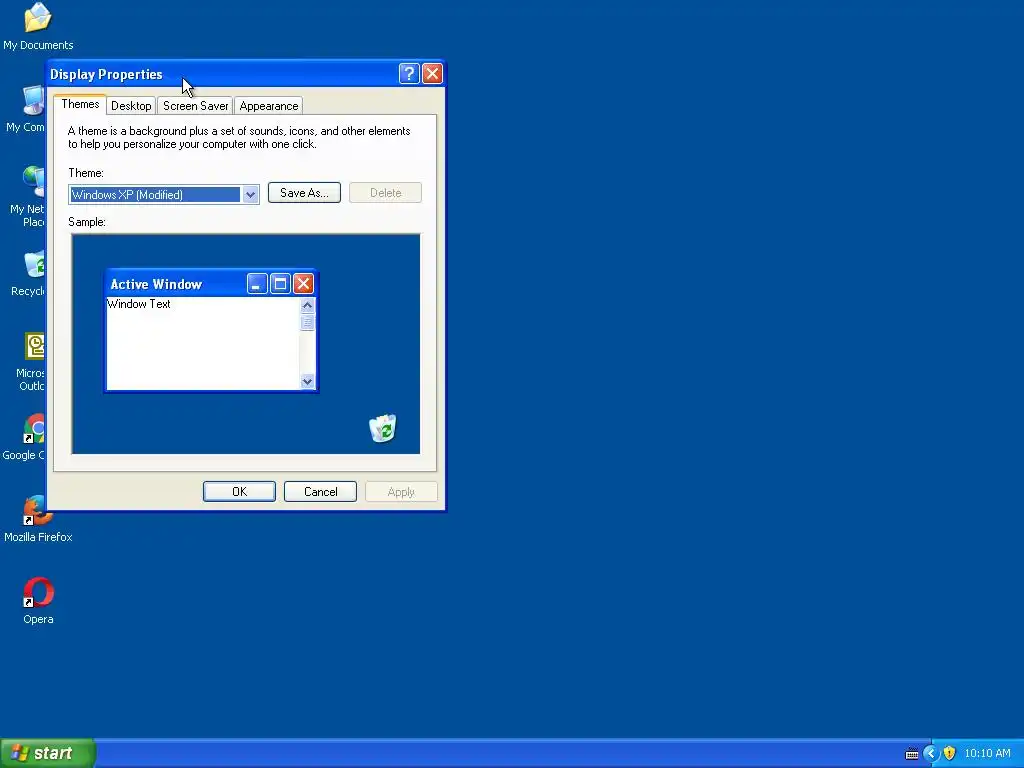Click the disabled Delete button
The height and width of the screenshot is (768, 1024).
click(x=385, y=193)
